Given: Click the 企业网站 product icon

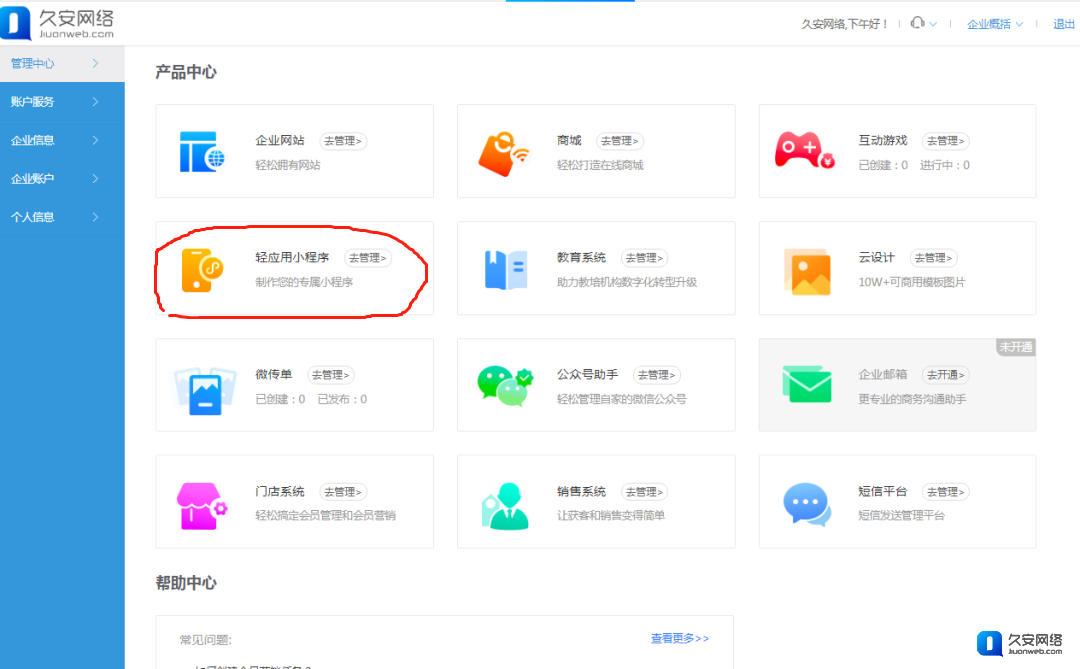Looking at the screenshot, I should pyautogui.click(x=202, y=152).
